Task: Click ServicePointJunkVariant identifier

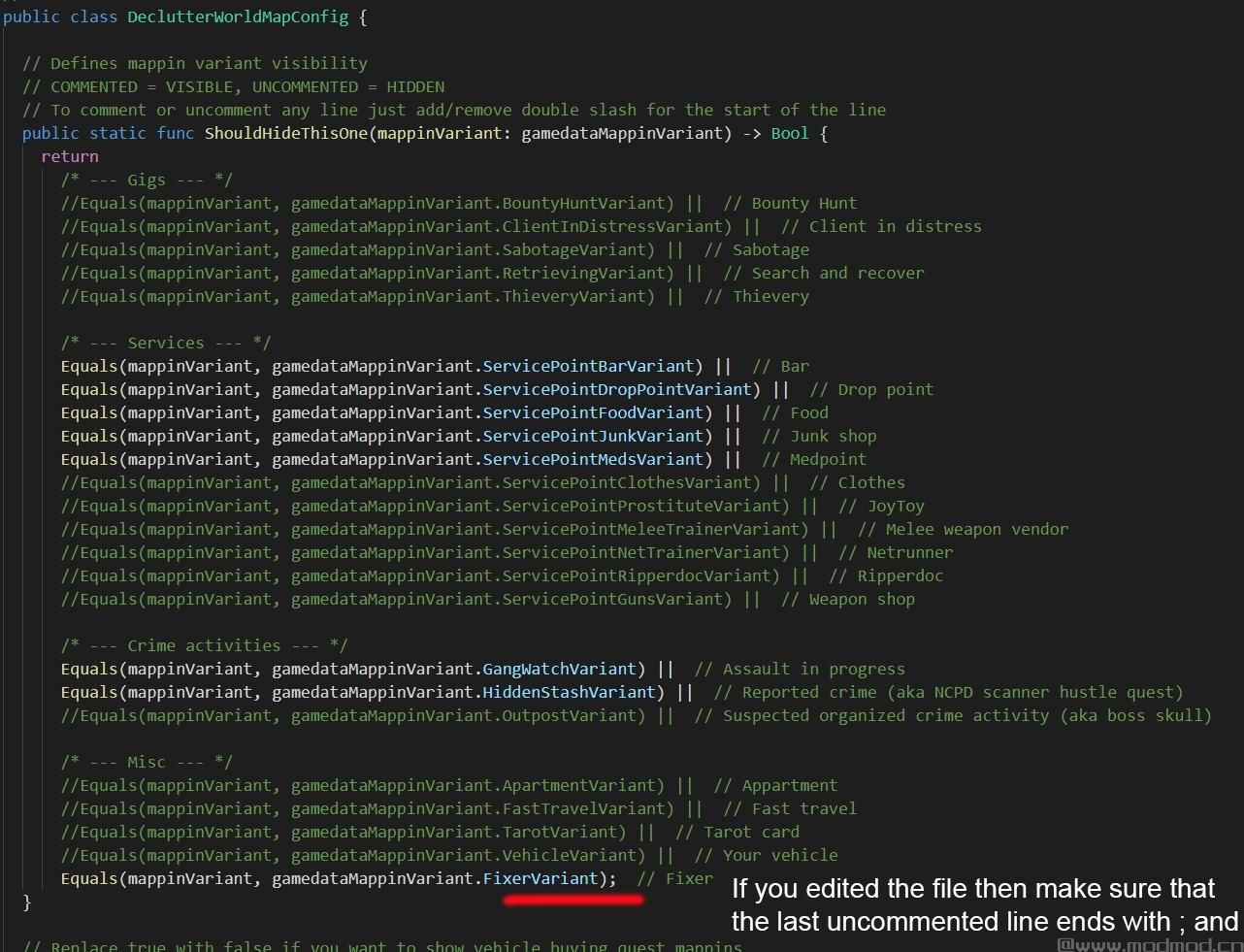Action: click(x=594, y=436)
